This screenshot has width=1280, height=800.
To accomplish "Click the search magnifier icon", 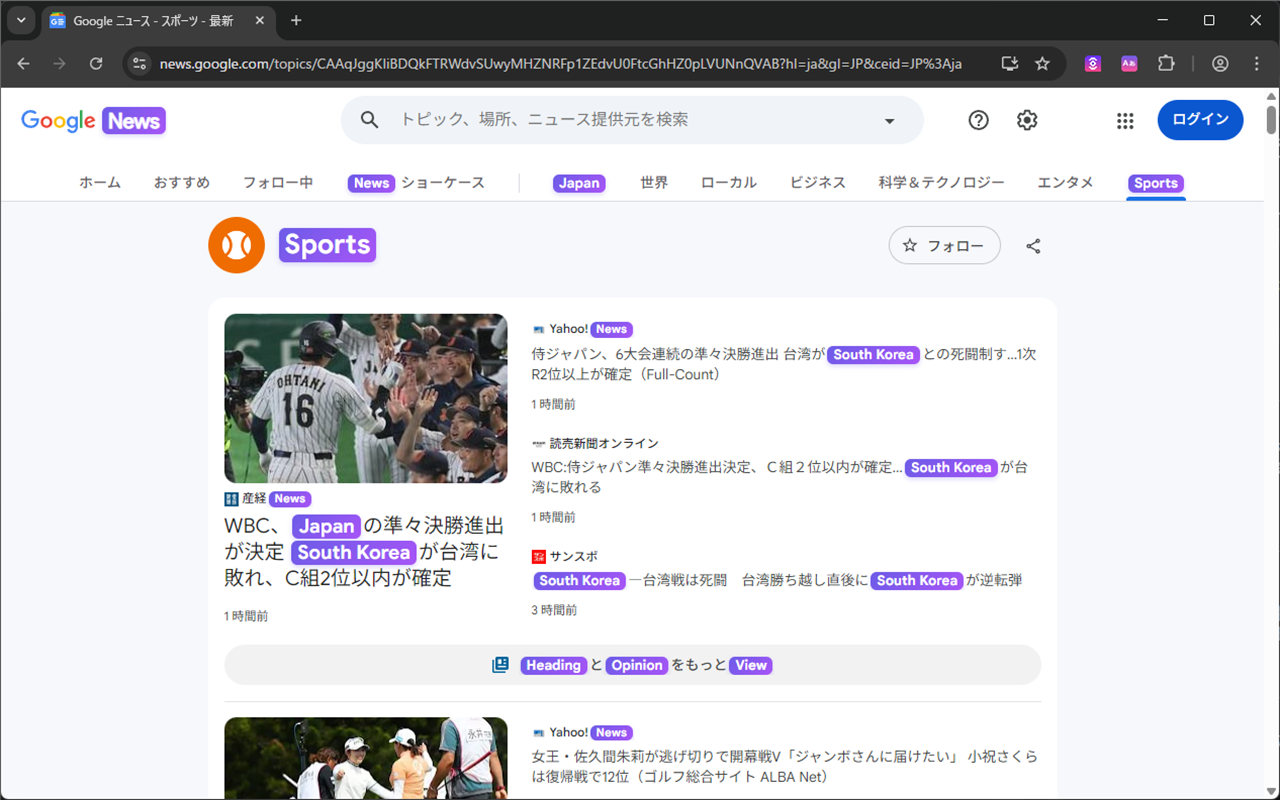I will coord(369,119).
